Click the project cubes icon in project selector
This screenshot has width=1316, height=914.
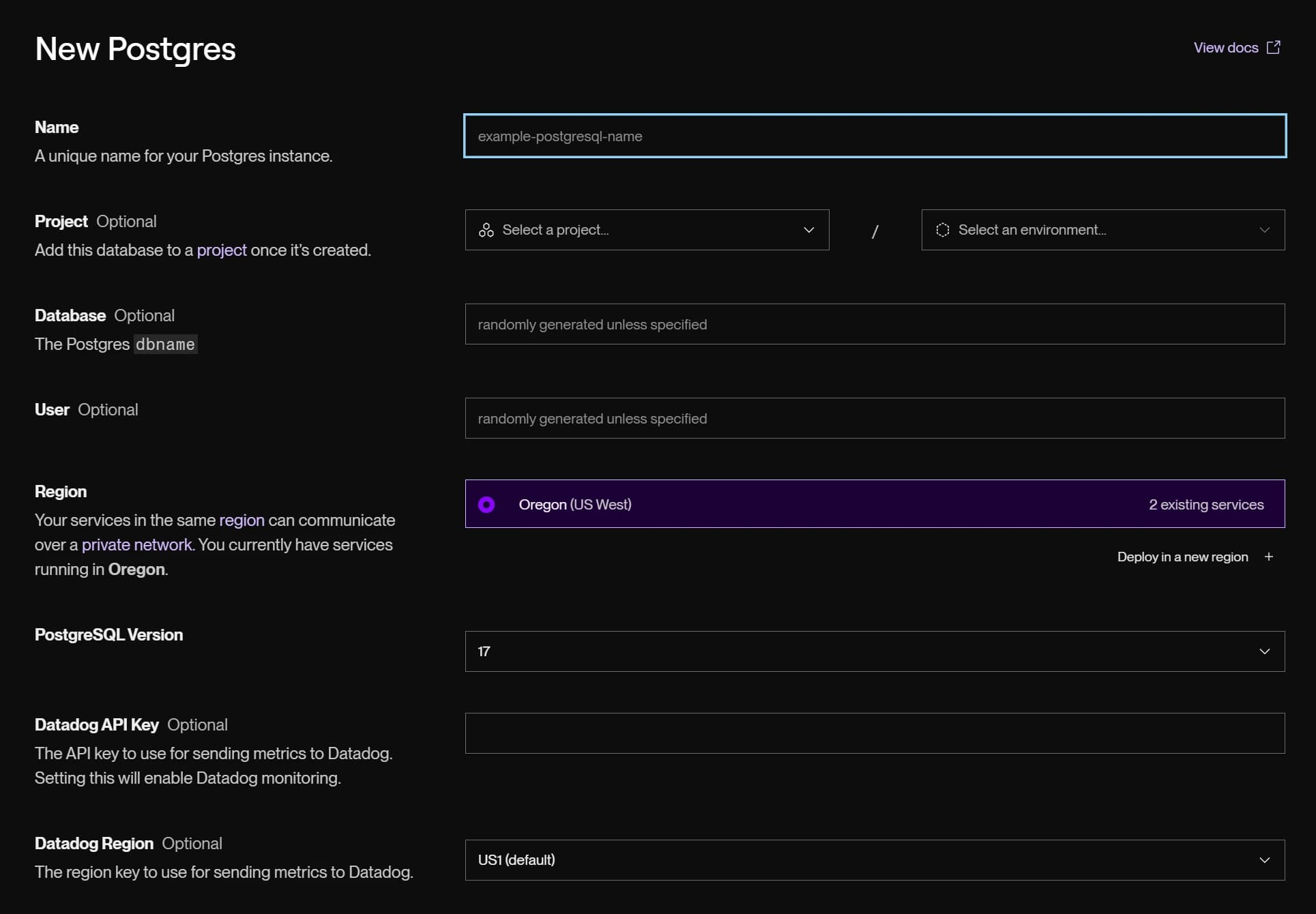(x=486, y=230)
